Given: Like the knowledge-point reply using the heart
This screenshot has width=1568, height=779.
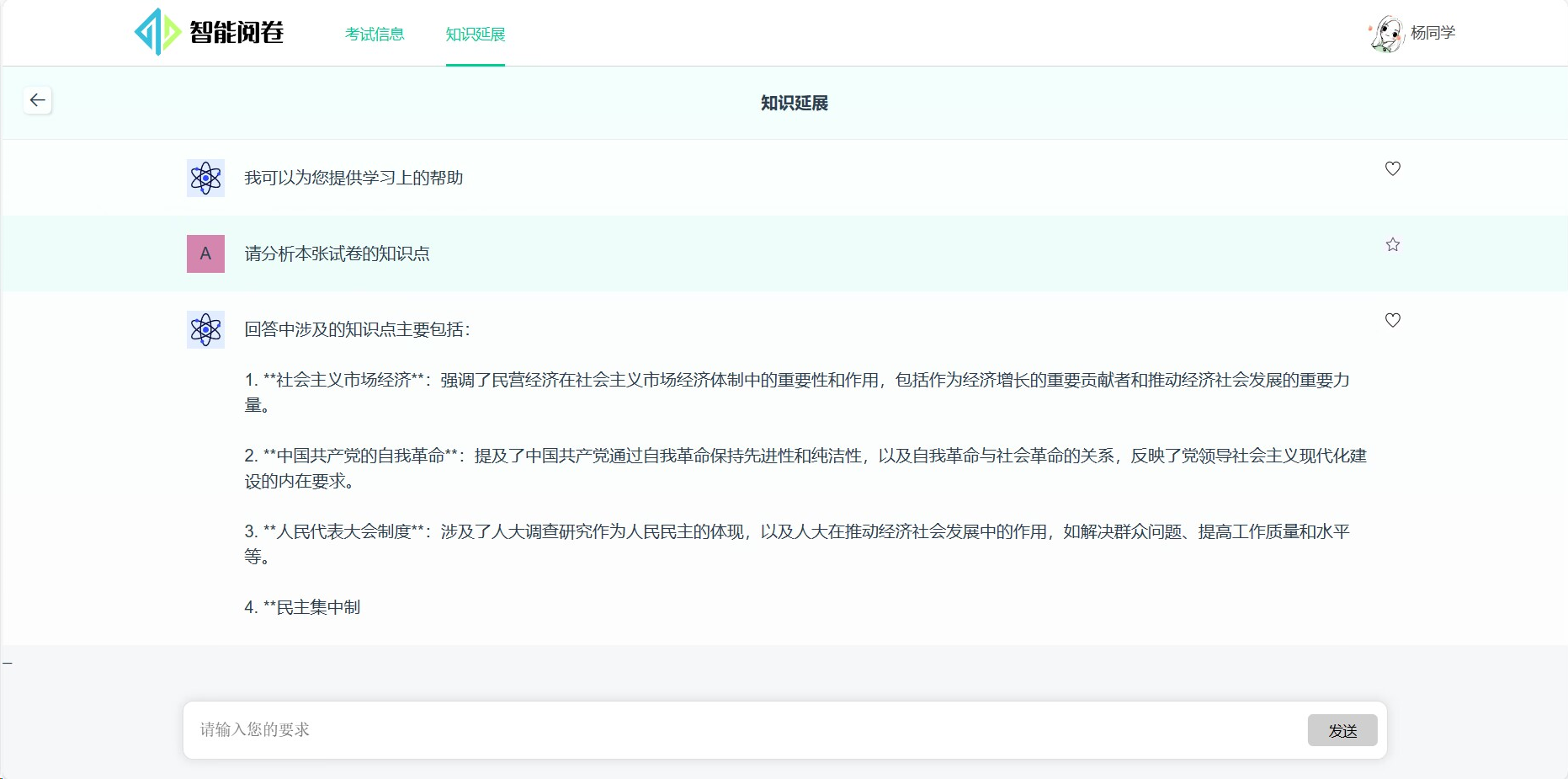Looking at the screenshot, I should [1393, 320].
